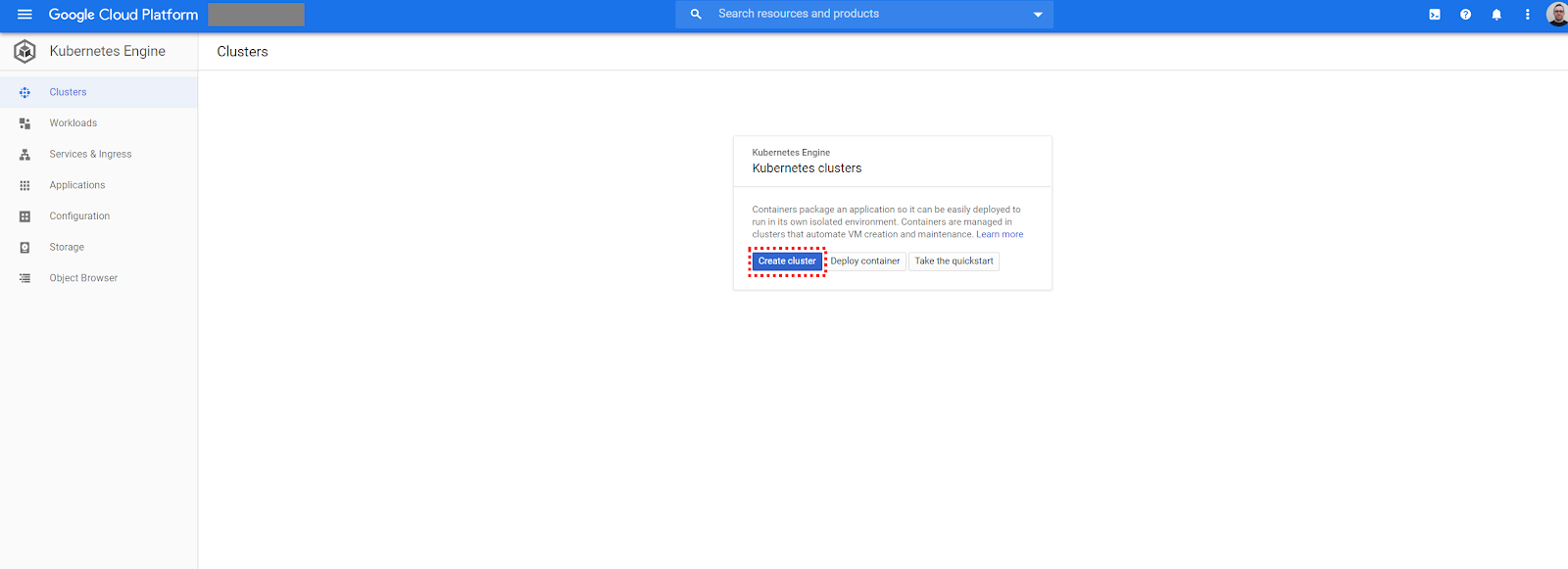Click Take the quickstart button
The width and height of the screenshot is (1568, 569).
click(x=954, y=261)
